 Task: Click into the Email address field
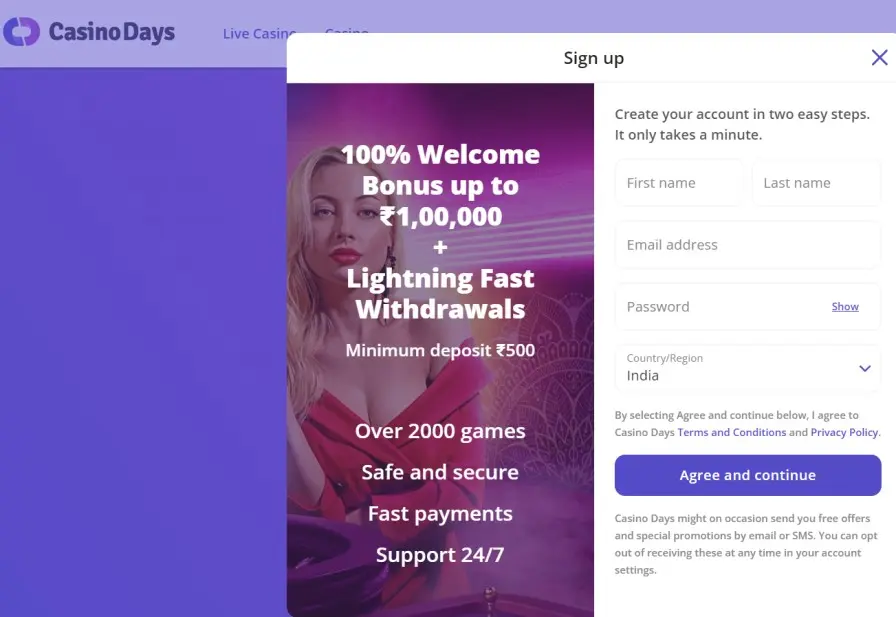(747, 245)
